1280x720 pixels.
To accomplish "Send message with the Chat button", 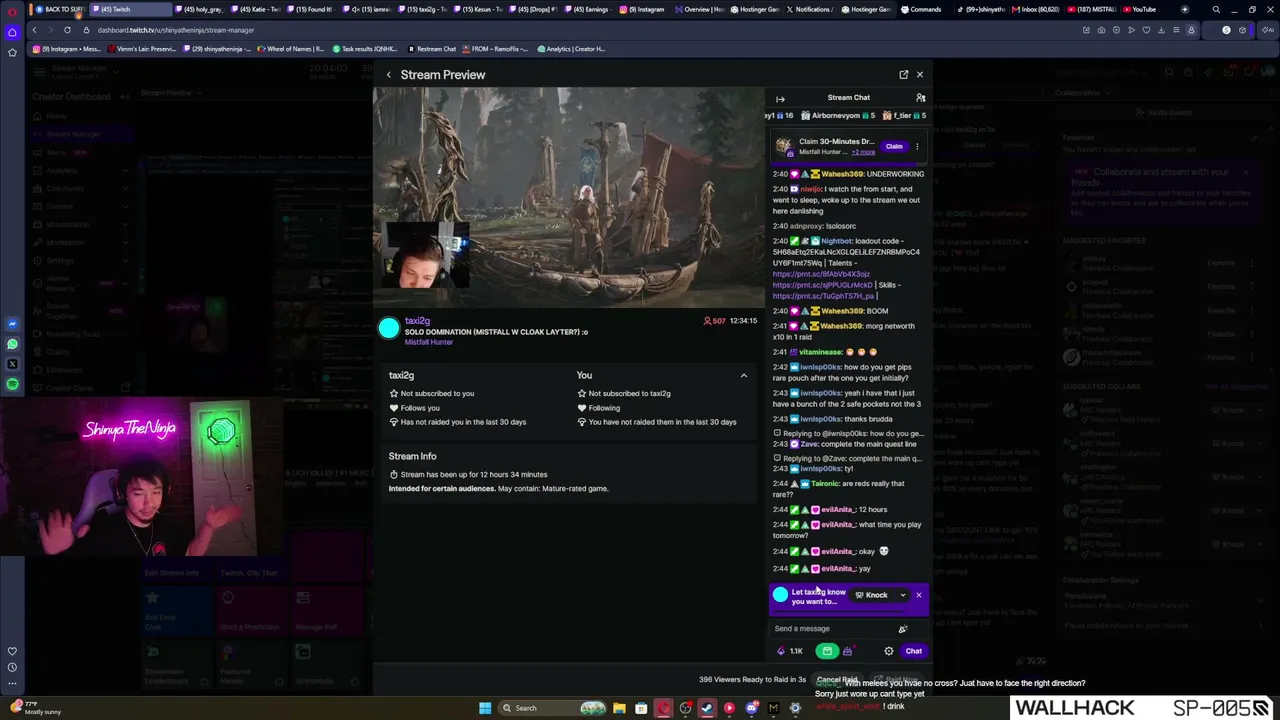I will (913, 651).
